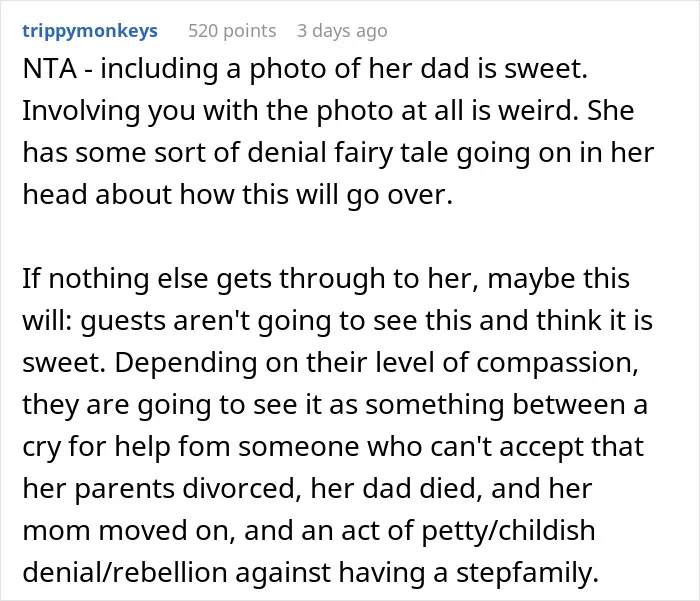Click the 520 points score label

coord(232,31)
